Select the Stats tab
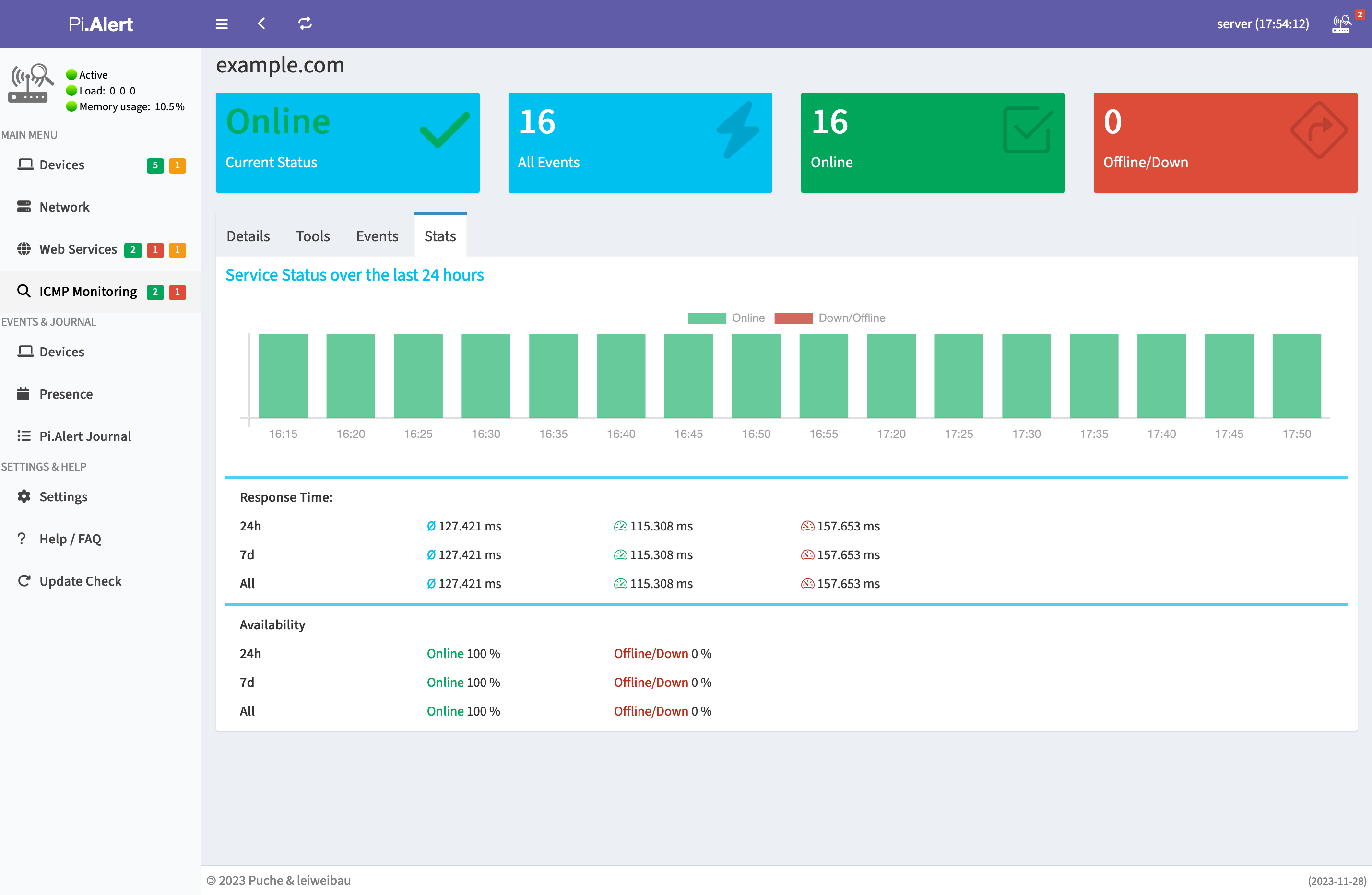Viewport: 1372px width, 895px height. click(440, 236)
